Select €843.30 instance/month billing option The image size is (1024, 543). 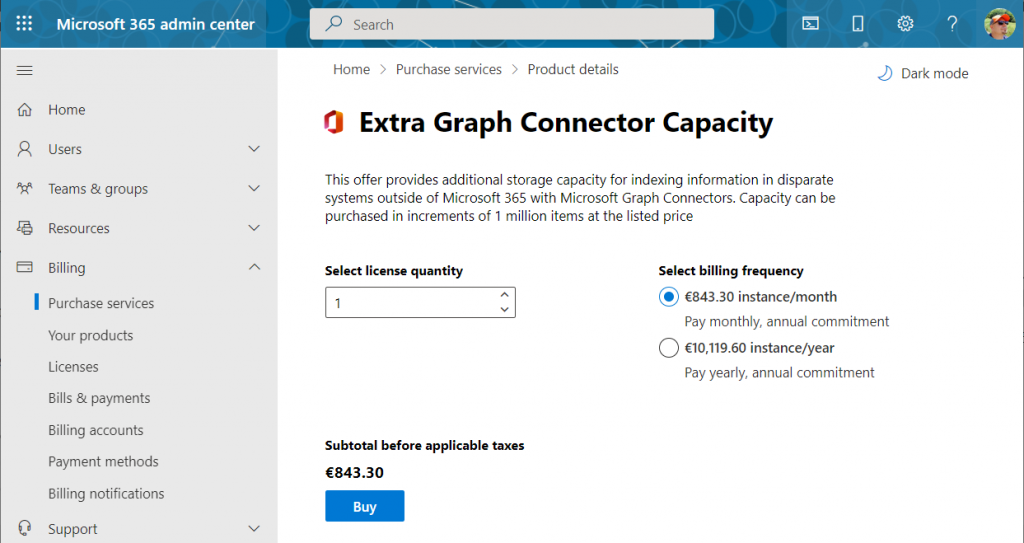[669, 297]
